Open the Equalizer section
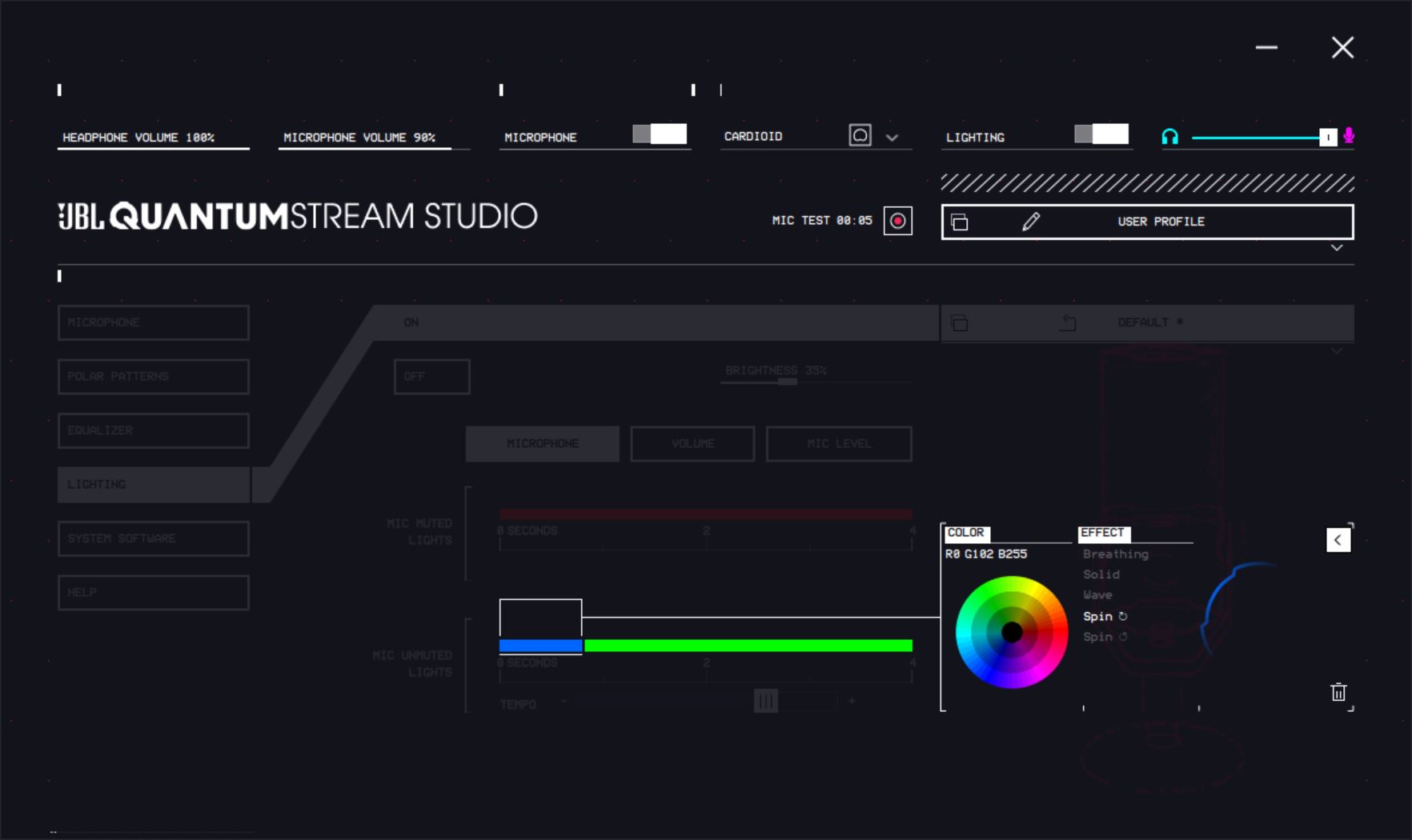The height and width of the screenshot is (840, 1412). tap(154, 430)
